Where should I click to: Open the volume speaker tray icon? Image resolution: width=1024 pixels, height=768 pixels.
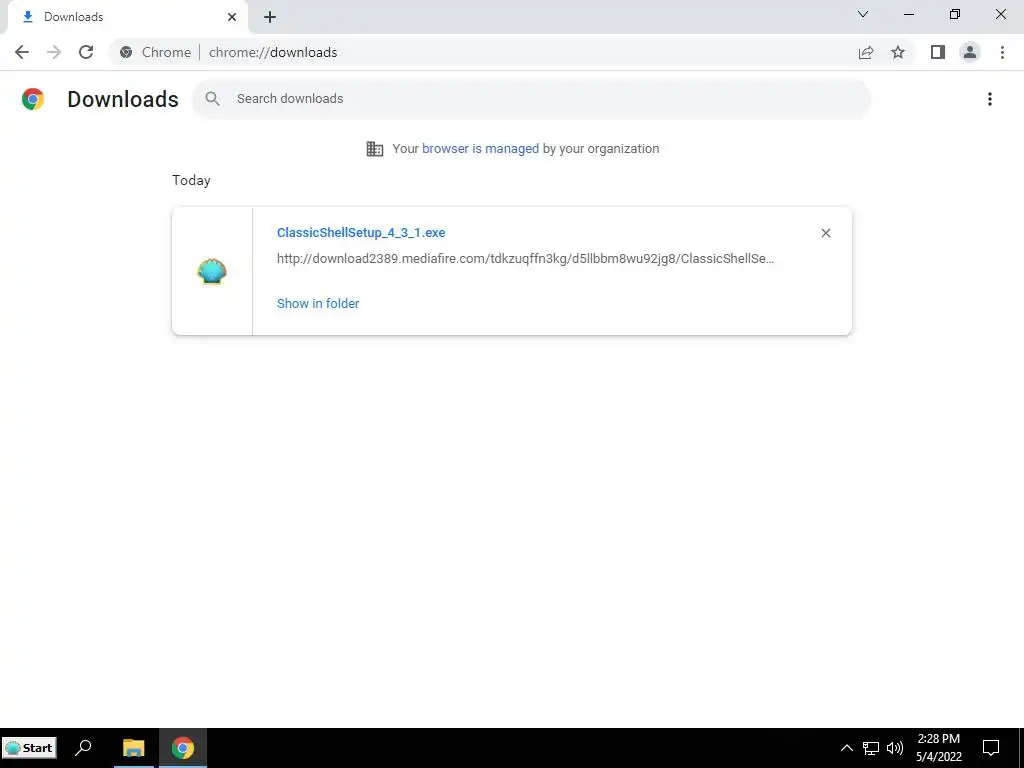(895, 748)
